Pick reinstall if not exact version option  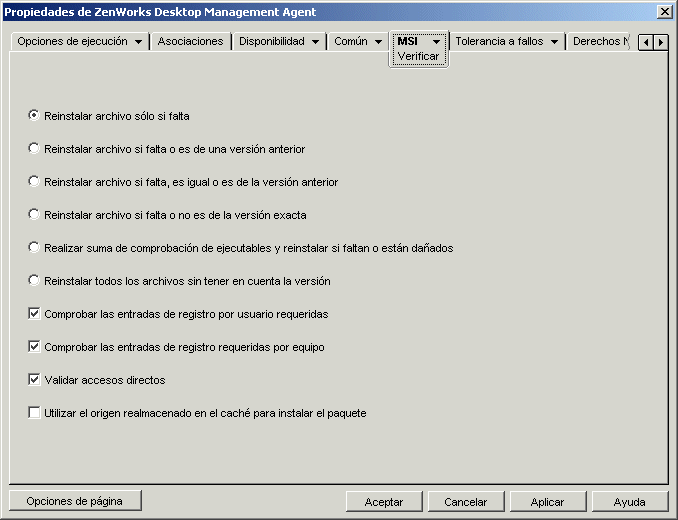[34, 214]
